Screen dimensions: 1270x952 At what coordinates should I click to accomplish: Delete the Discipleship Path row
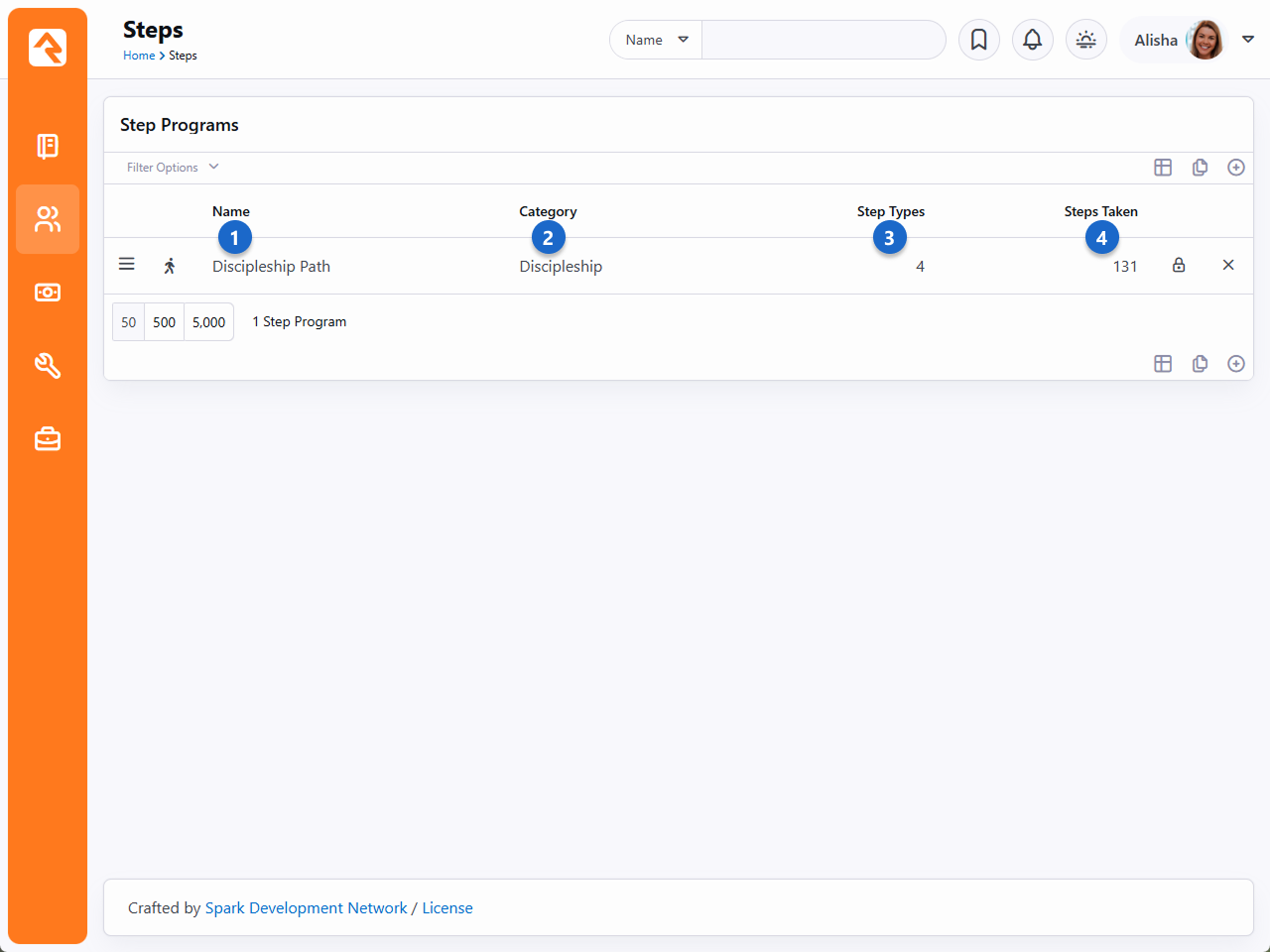click(x=1228, y=265)
